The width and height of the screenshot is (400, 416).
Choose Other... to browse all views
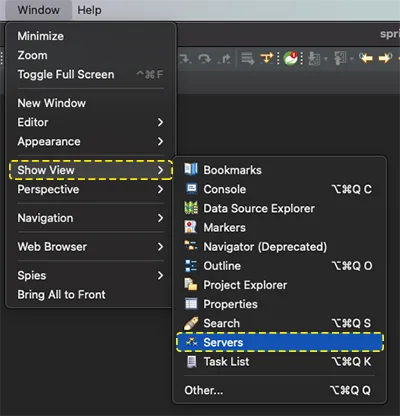(x=280, y=390)
